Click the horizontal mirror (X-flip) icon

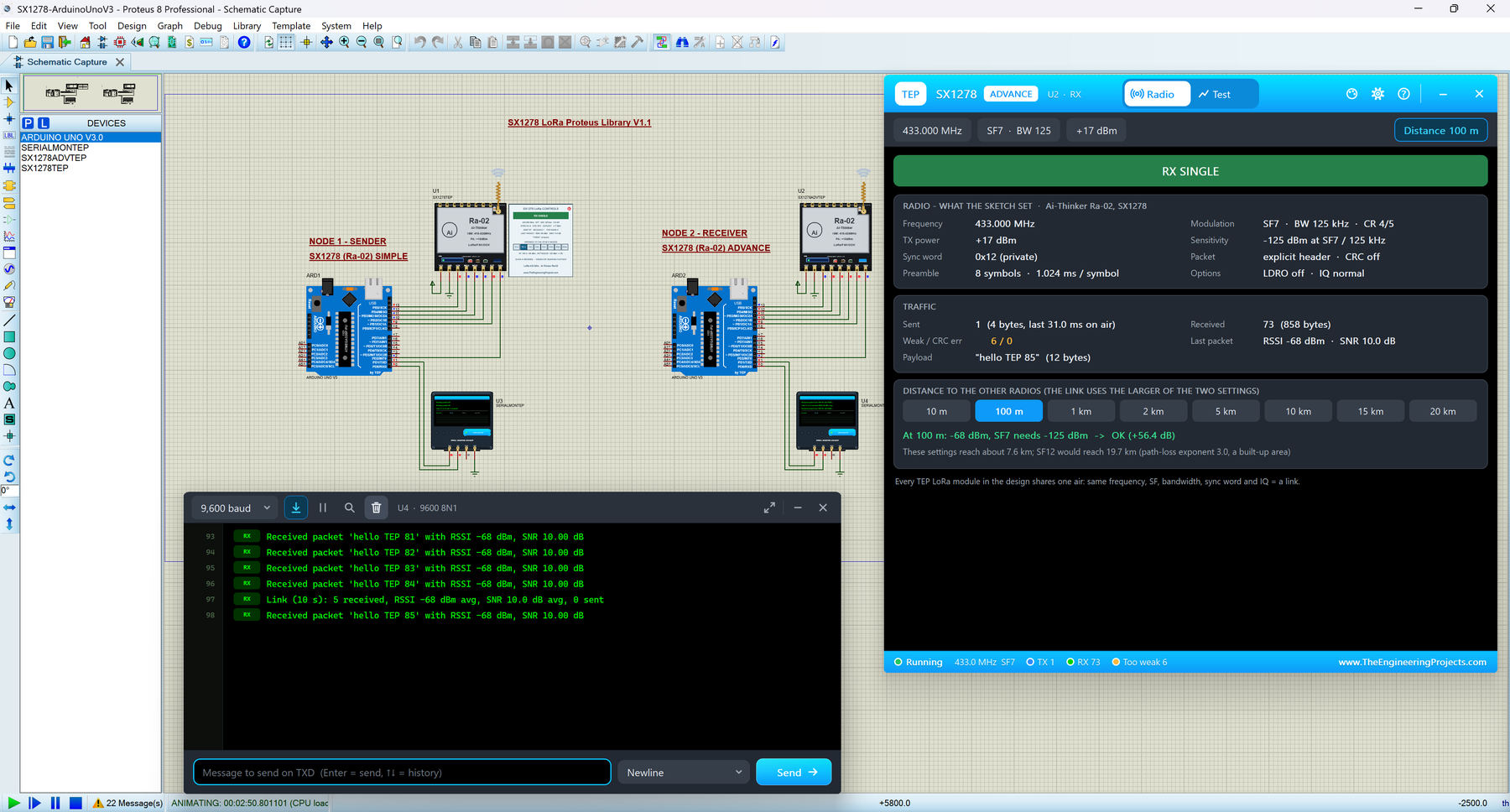tap(9, 507)
